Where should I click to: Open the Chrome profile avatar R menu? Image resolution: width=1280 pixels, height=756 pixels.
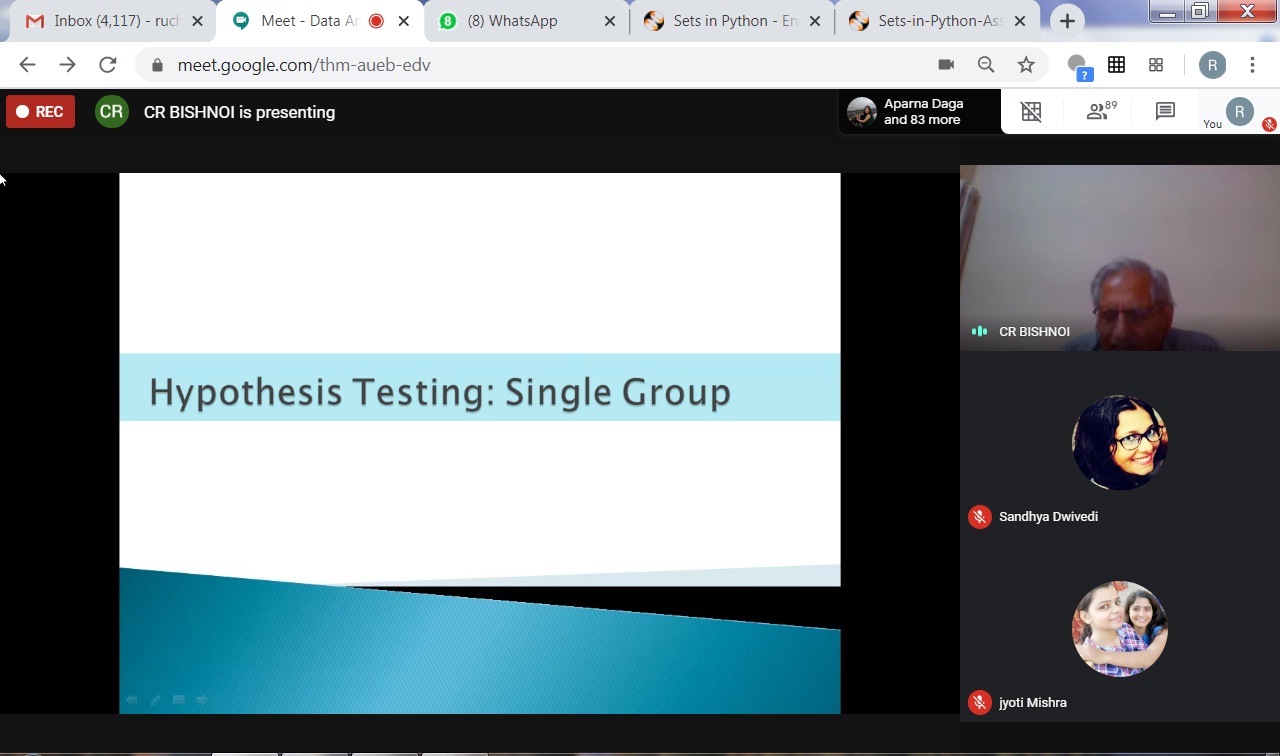coord(1212,65)
